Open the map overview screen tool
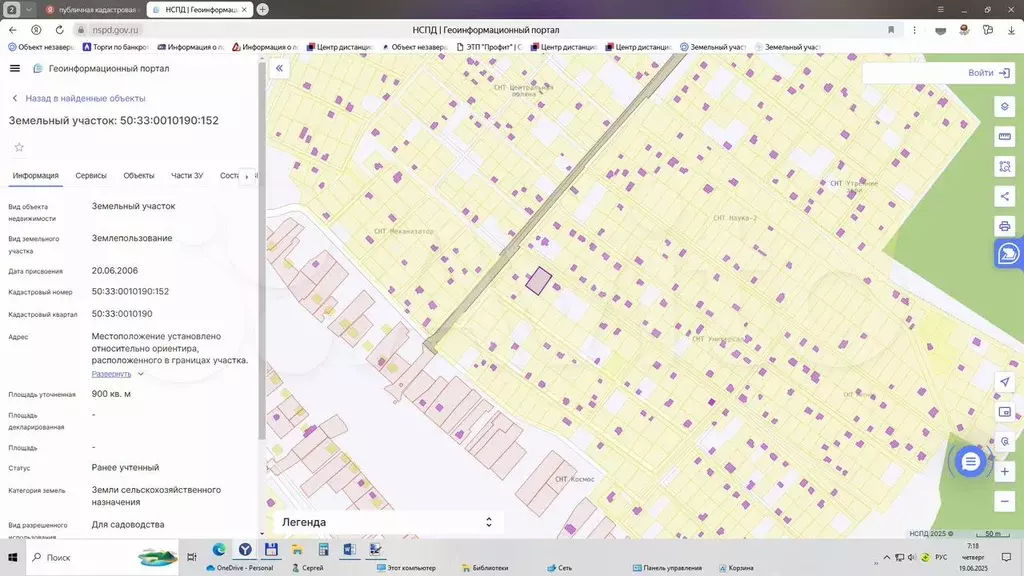This screenshot has width=1024, height=576. 1004,411
